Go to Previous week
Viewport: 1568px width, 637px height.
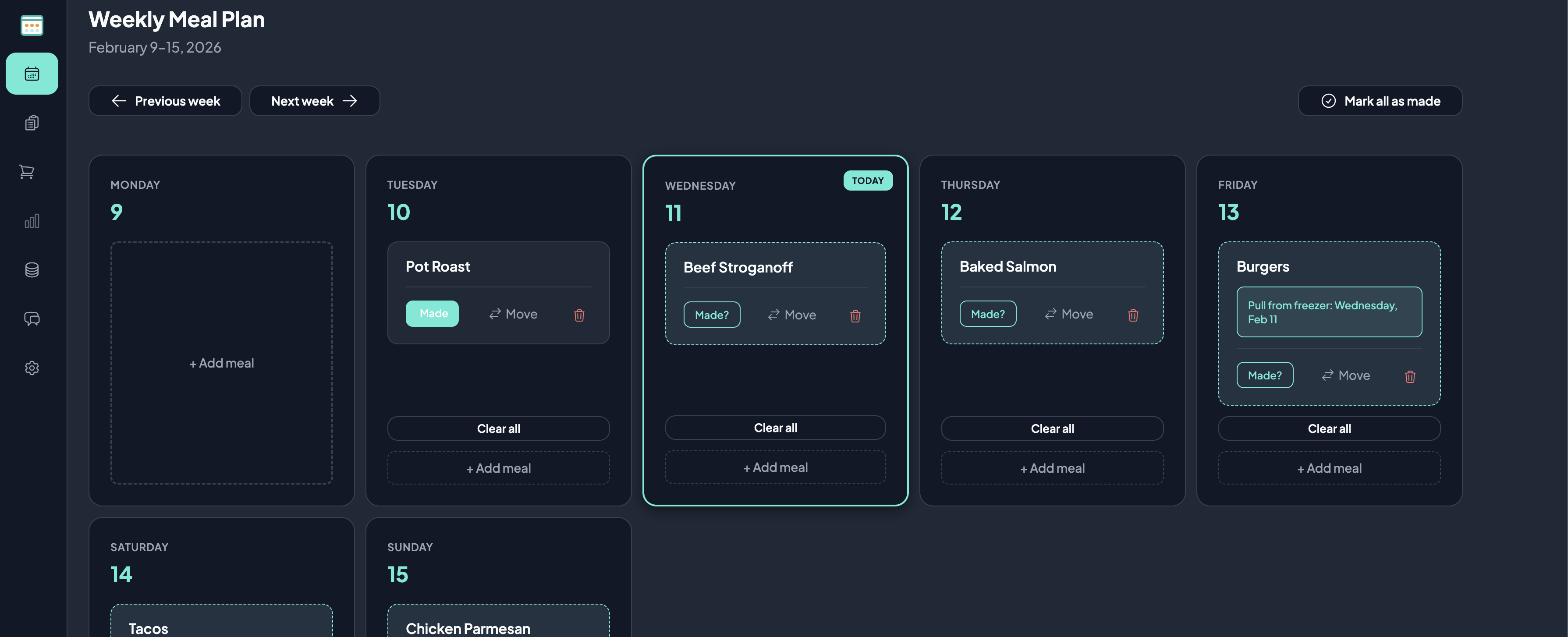click(x=165, y=101)
